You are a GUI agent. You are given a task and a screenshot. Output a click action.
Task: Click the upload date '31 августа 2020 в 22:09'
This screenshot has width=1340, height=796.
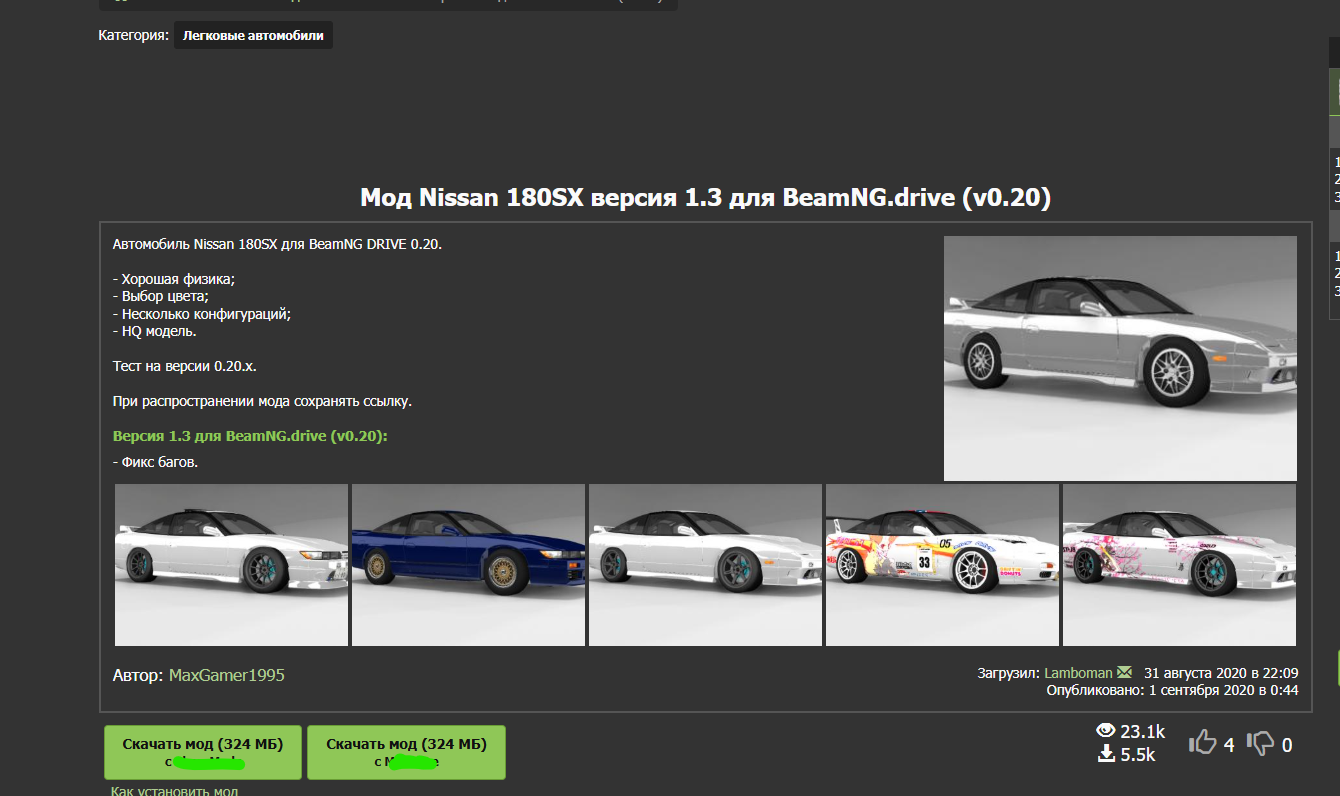[1221, 673]
